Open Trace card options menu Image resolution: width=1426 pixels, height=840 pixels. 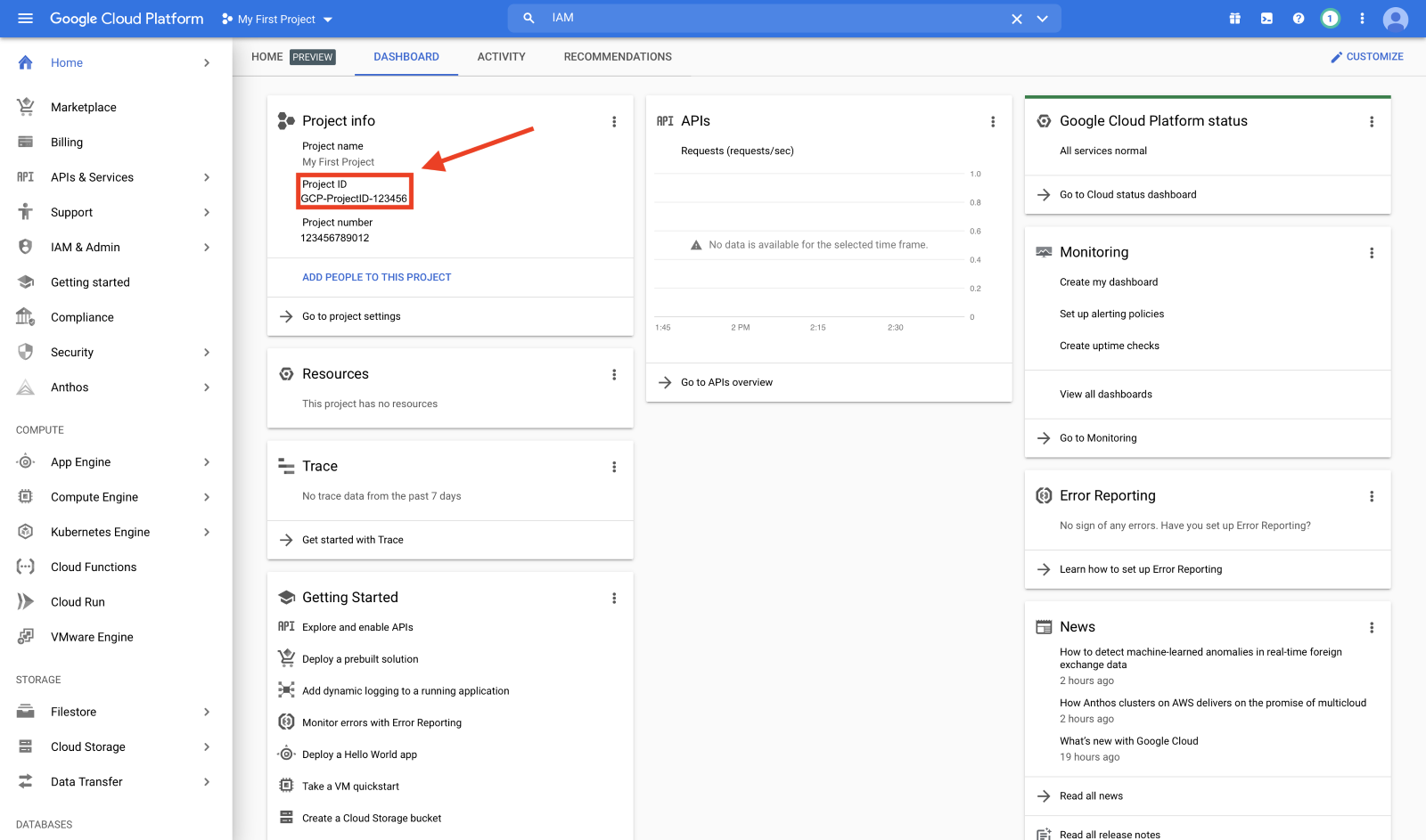pyautogui.click(x=614, y=467)
